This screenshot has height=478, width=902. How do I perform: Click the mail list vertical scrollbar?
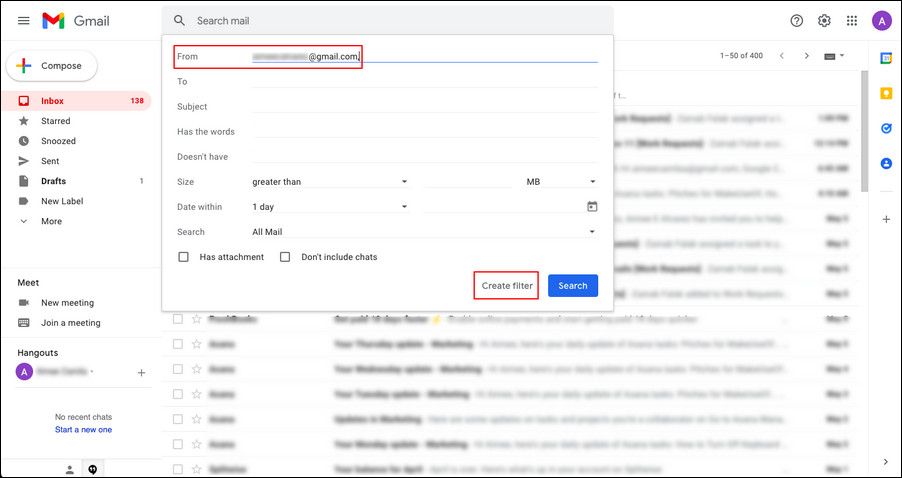click(x=864, y=132)
